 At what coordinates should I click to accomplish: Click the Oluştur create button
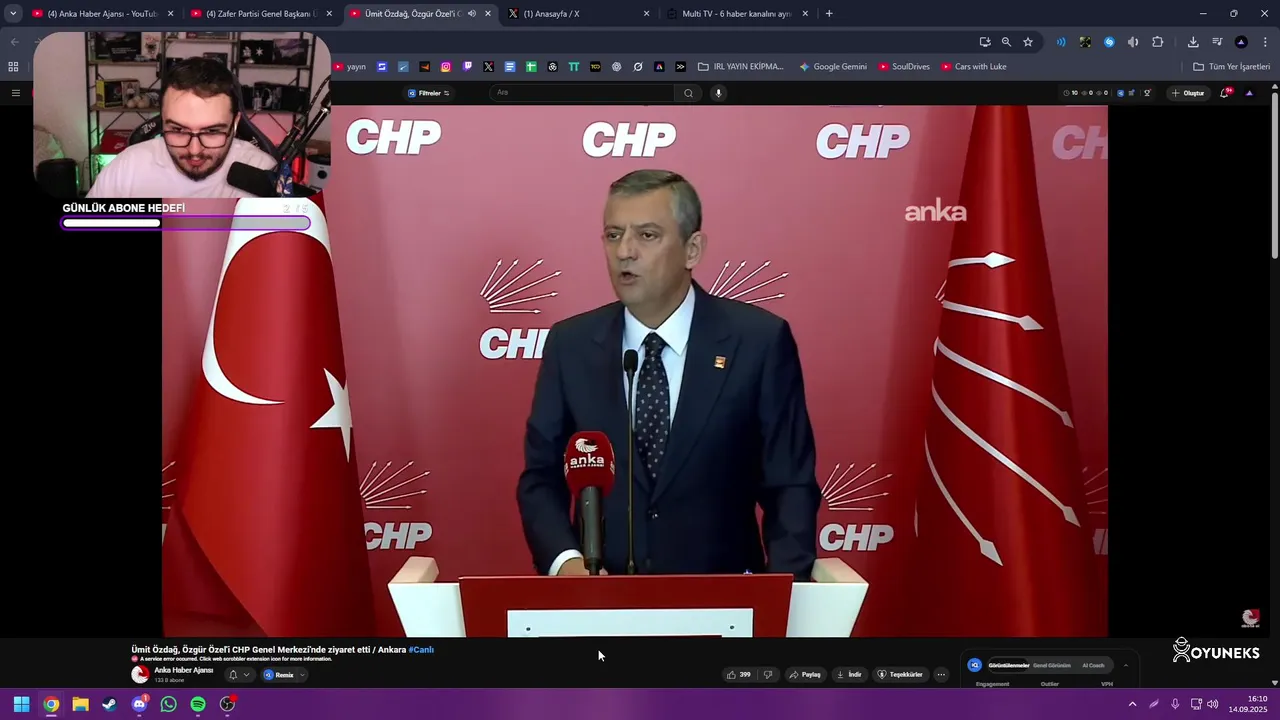tap(1189, 93)
